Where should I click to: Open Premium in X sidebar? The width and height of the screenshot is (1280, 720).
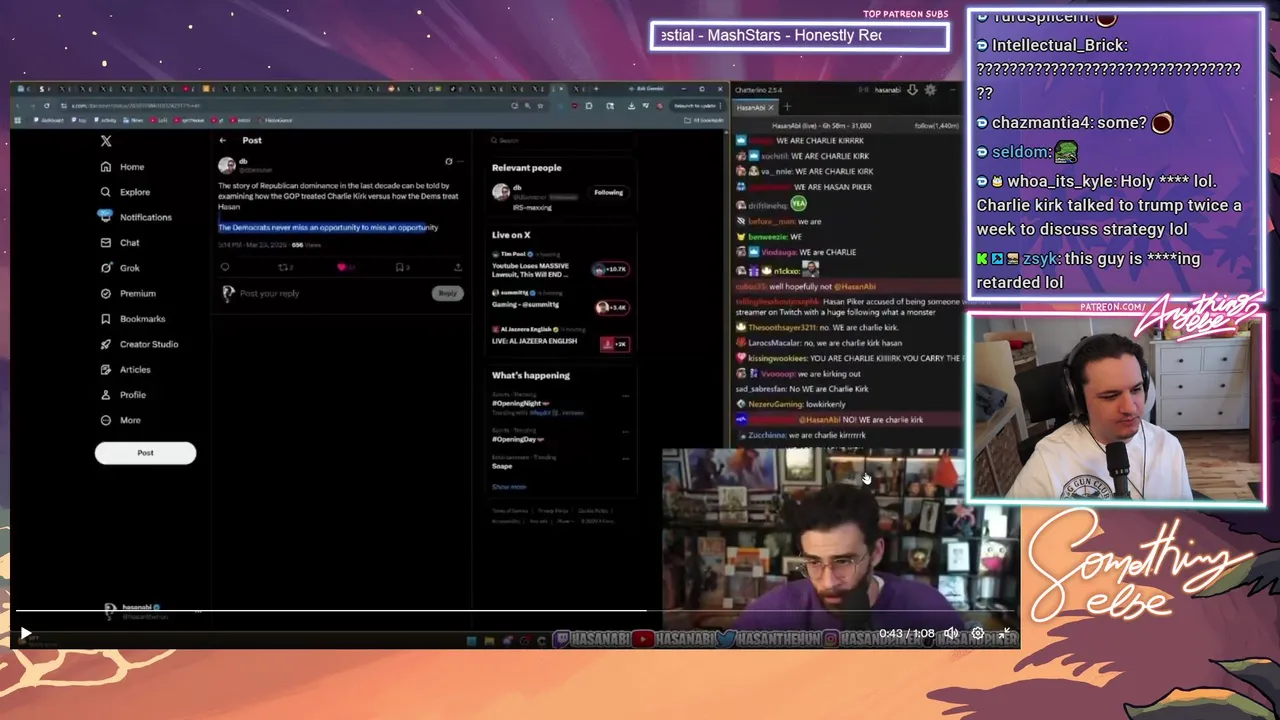pos(128,293)
